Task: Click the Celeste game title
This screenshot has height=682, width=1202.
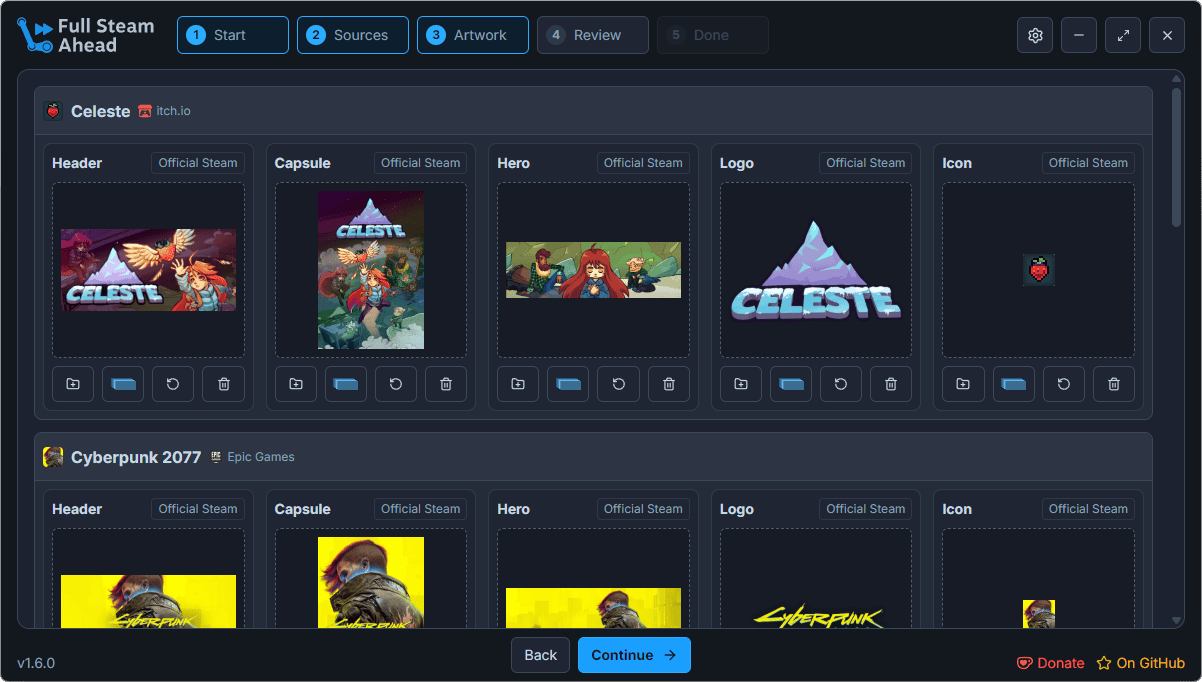Action: pyautogui.click(x=101, y=111)
